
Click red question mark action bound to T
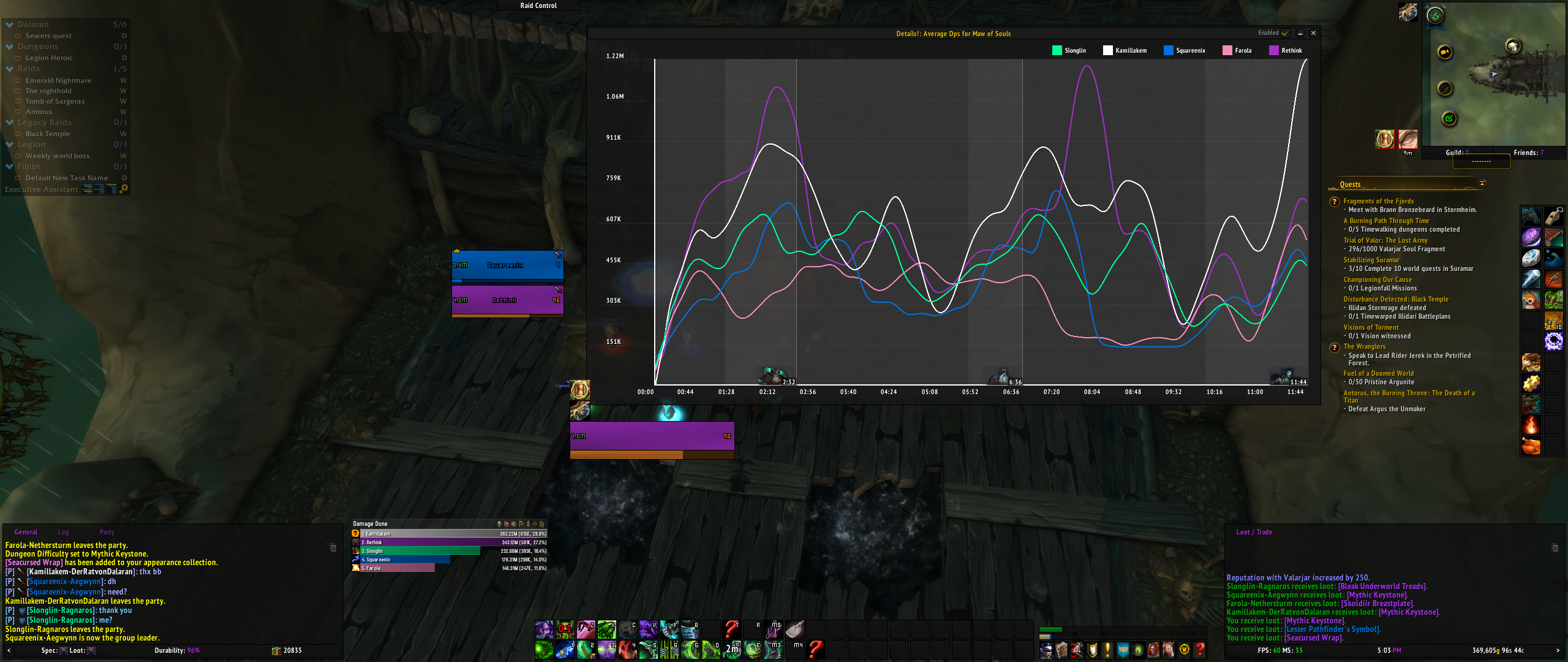731,630
